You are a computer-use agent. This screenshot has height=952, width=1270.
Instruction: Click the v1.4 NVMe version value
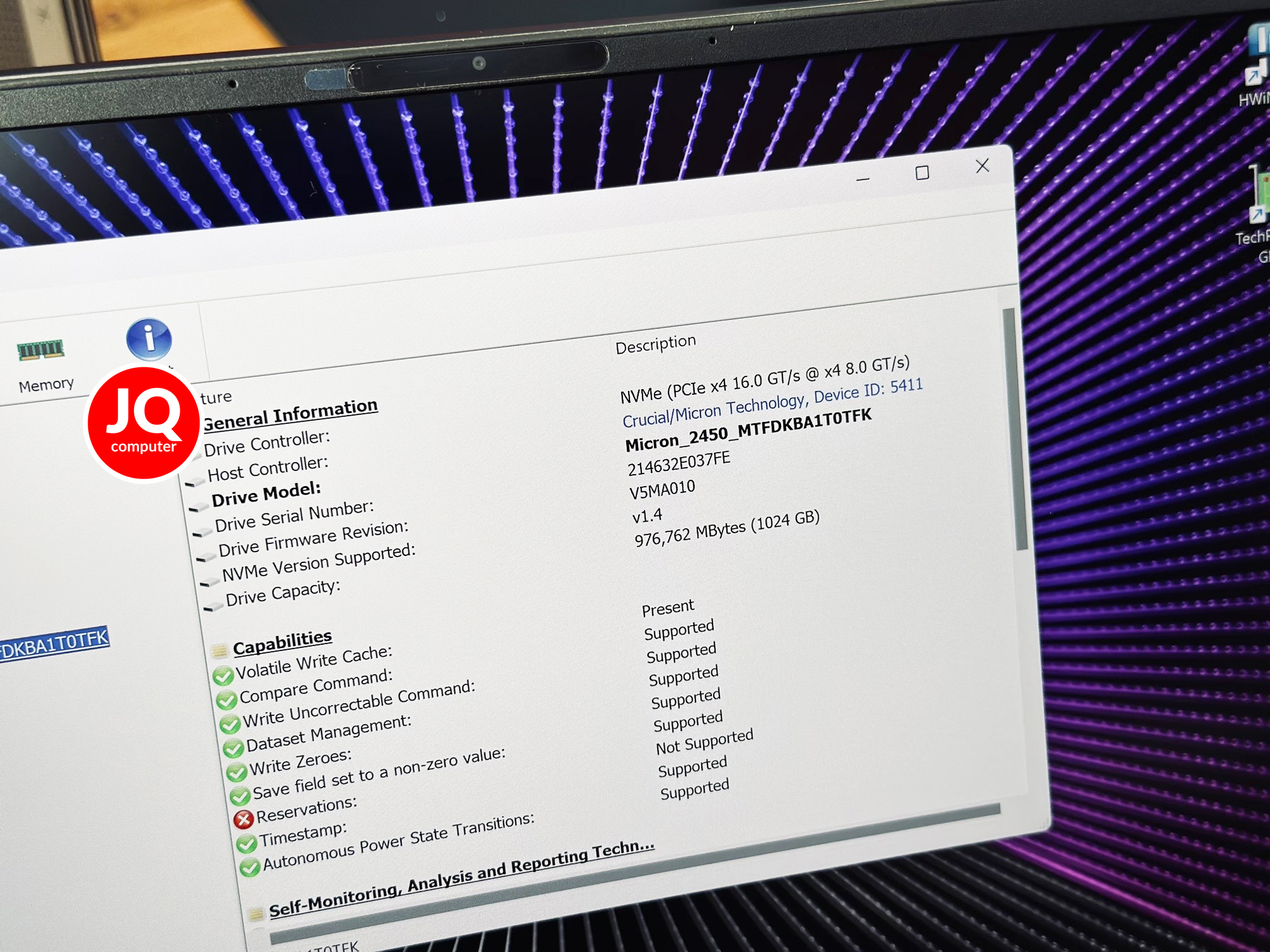(647, 516)
